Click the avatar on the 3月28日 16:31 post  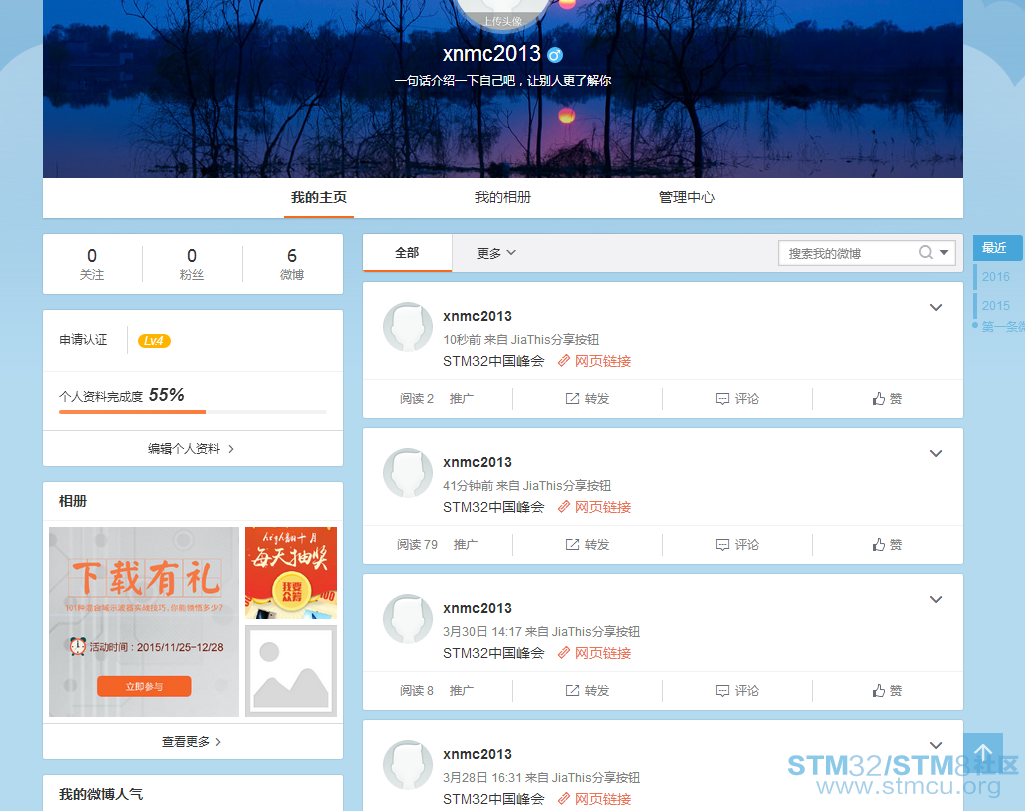coord(408,765)
